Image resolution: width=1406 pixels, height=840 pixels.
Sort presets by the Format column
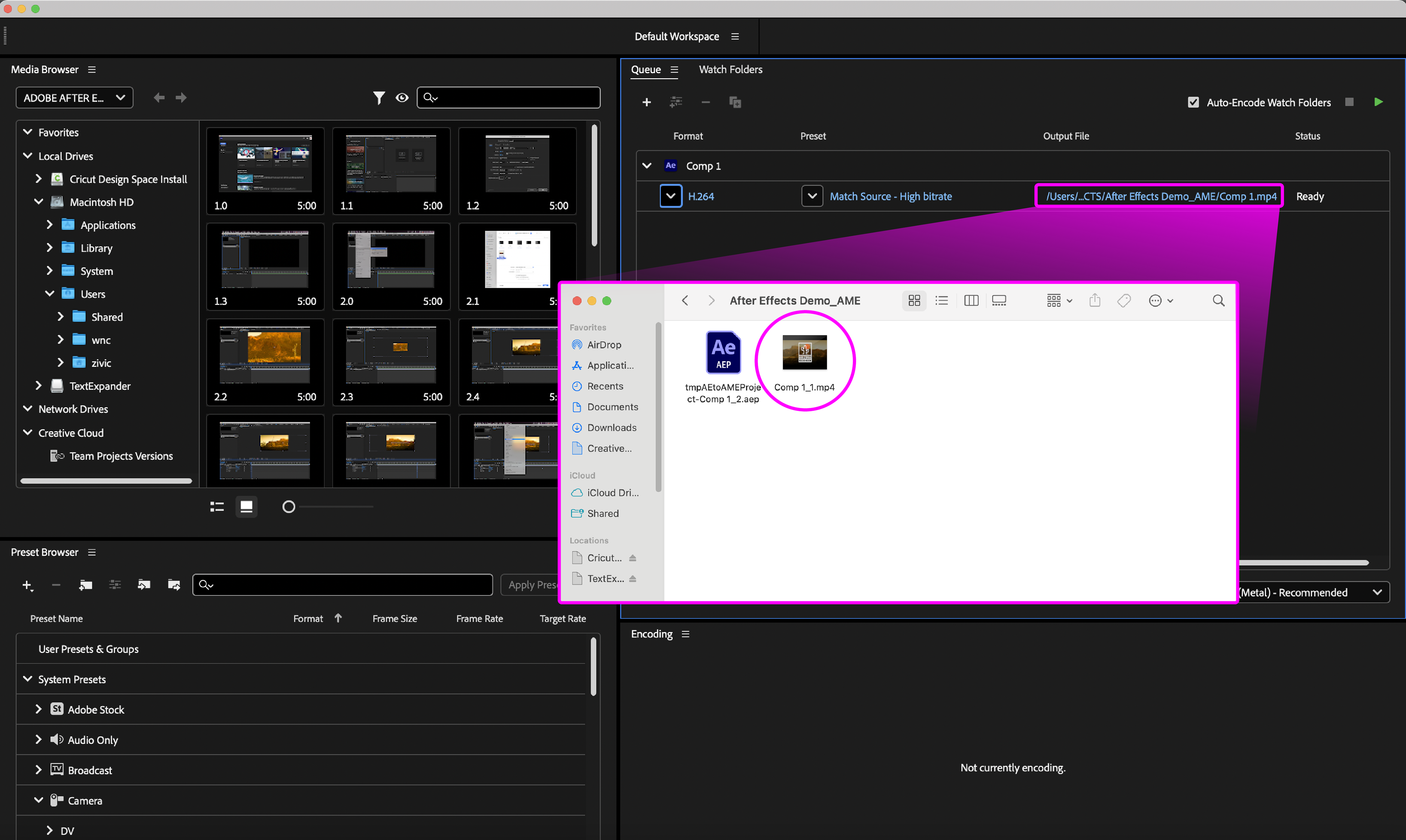click(x=308, y=619)
